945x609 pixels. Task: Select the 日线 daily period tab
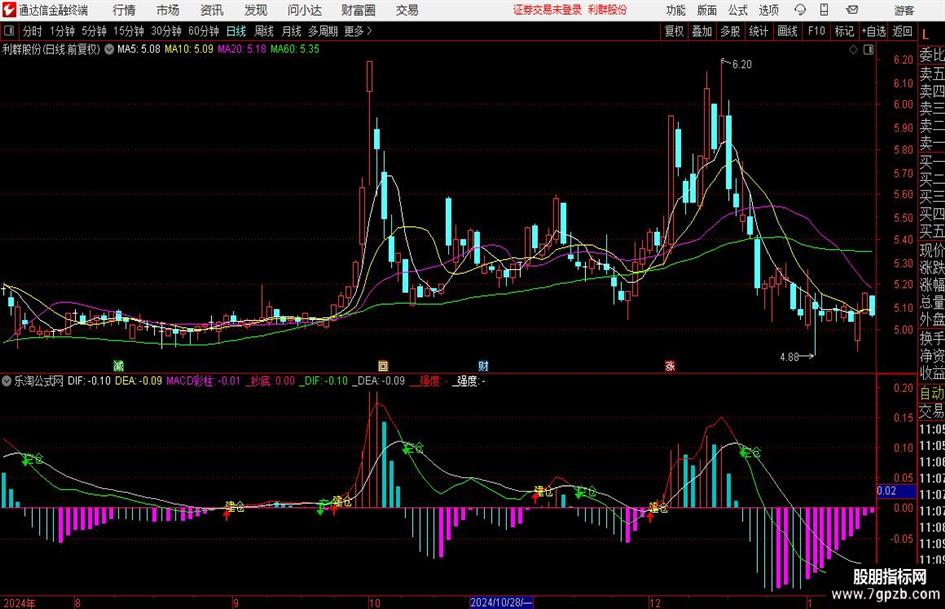click(236, 31)
